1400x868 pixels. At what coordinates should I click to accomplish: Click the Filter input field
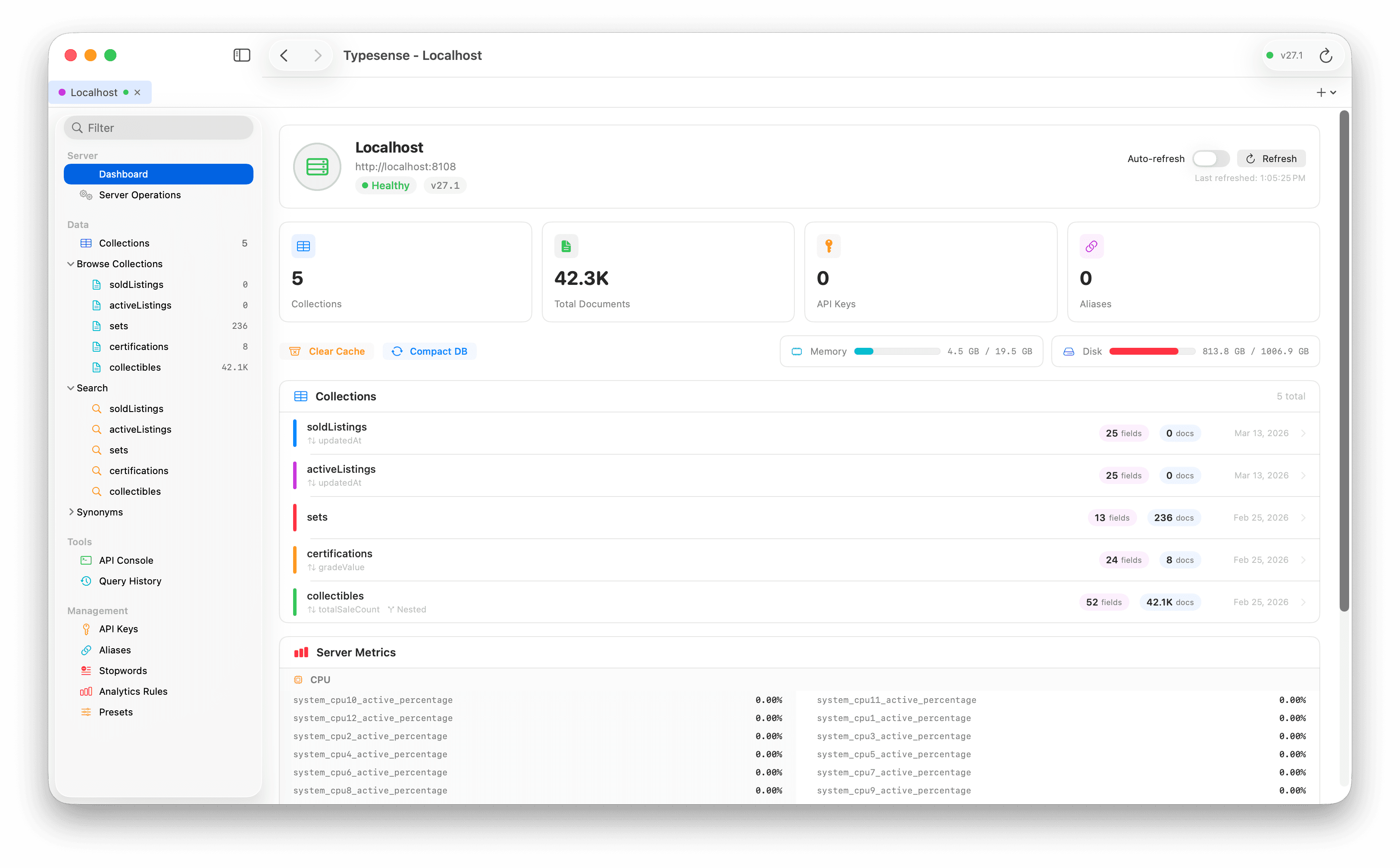(159, 128)
